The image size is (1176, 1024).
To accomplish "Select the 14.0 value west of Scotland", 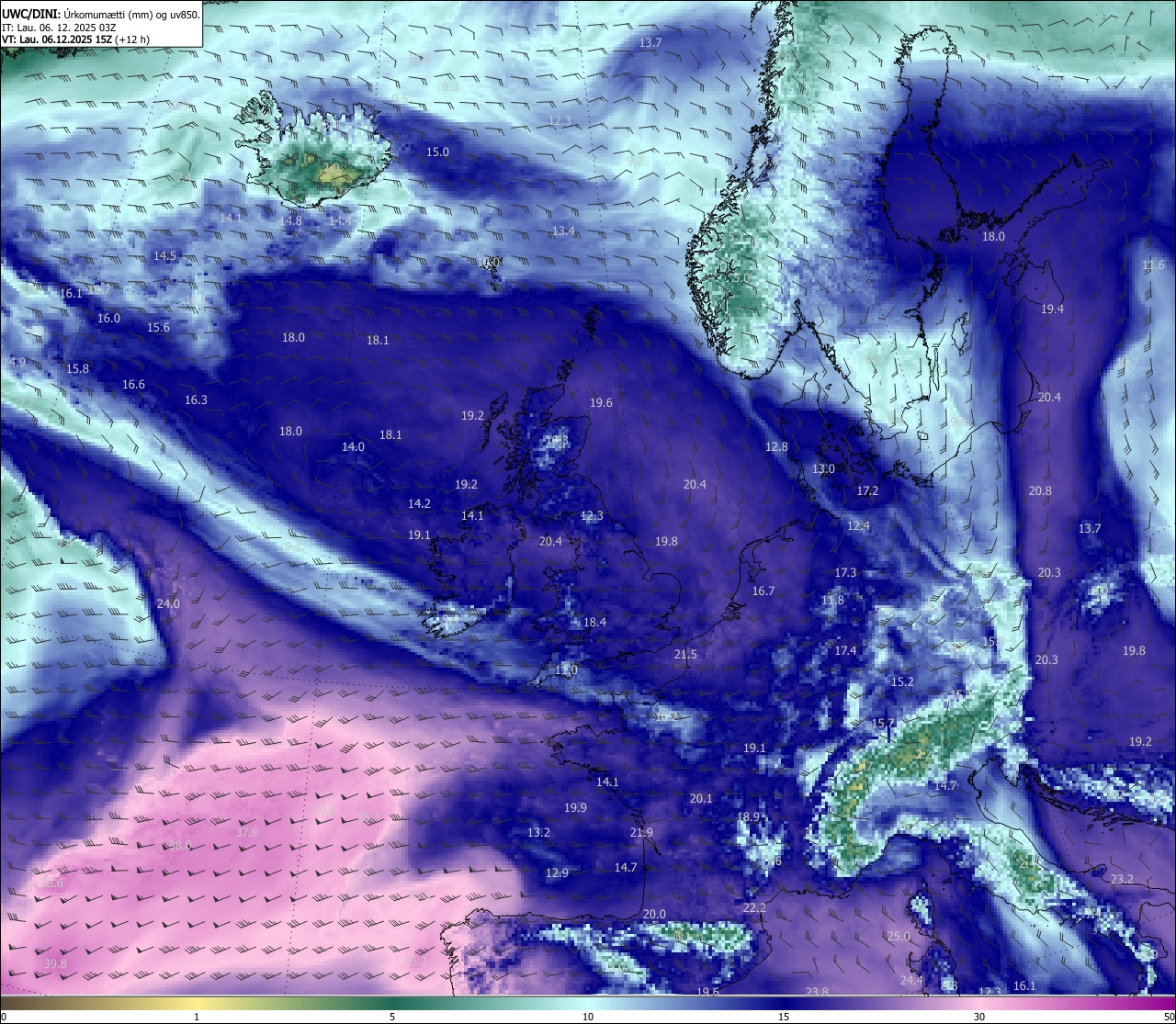I will pyautogui.click(x=353, y=447).
